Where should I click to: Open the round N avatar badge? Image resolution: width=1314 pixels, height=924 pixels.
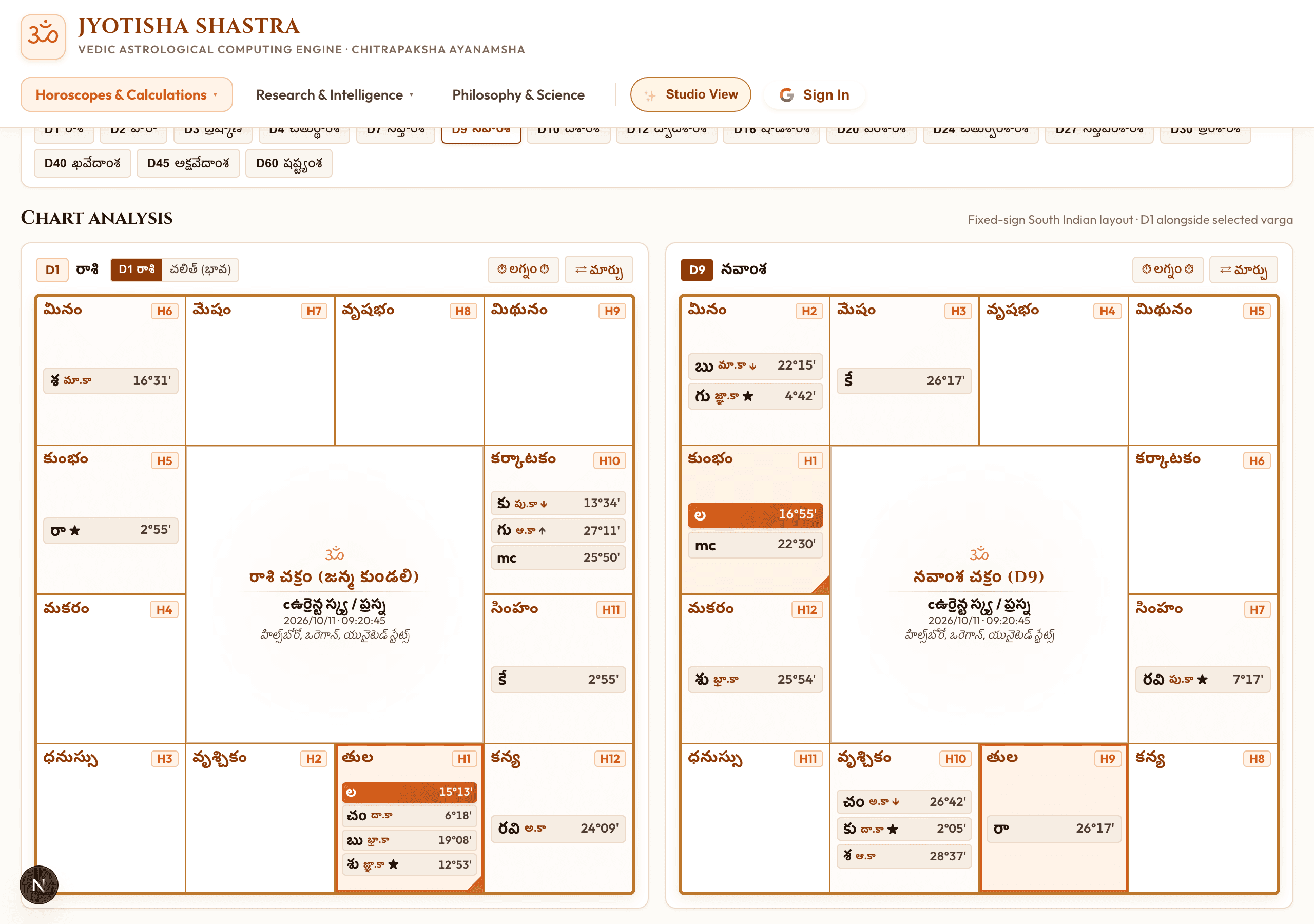point(39,884)
